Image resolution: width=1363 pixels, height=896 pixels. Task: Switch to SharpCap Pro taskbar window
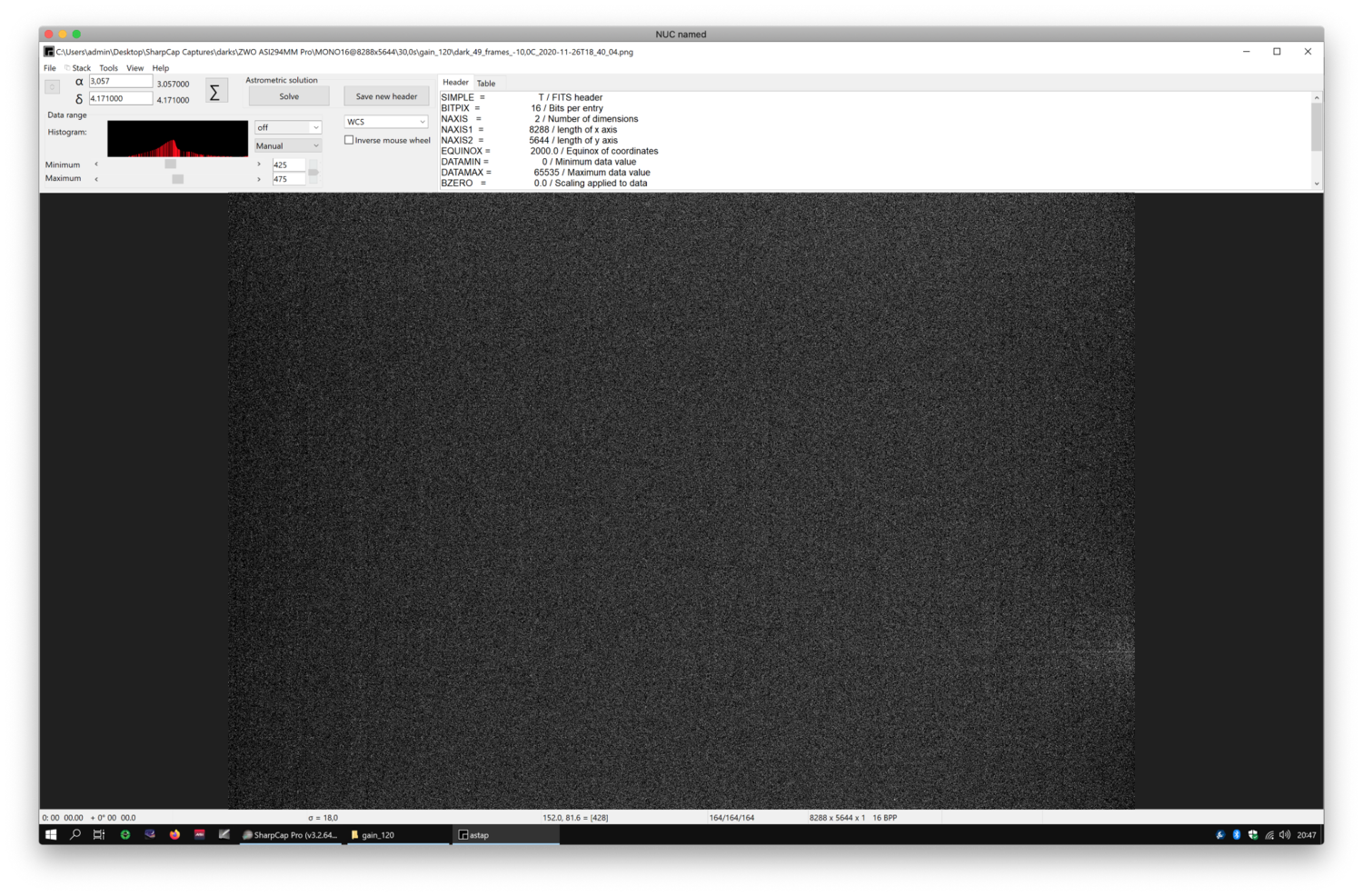[290, 834]
